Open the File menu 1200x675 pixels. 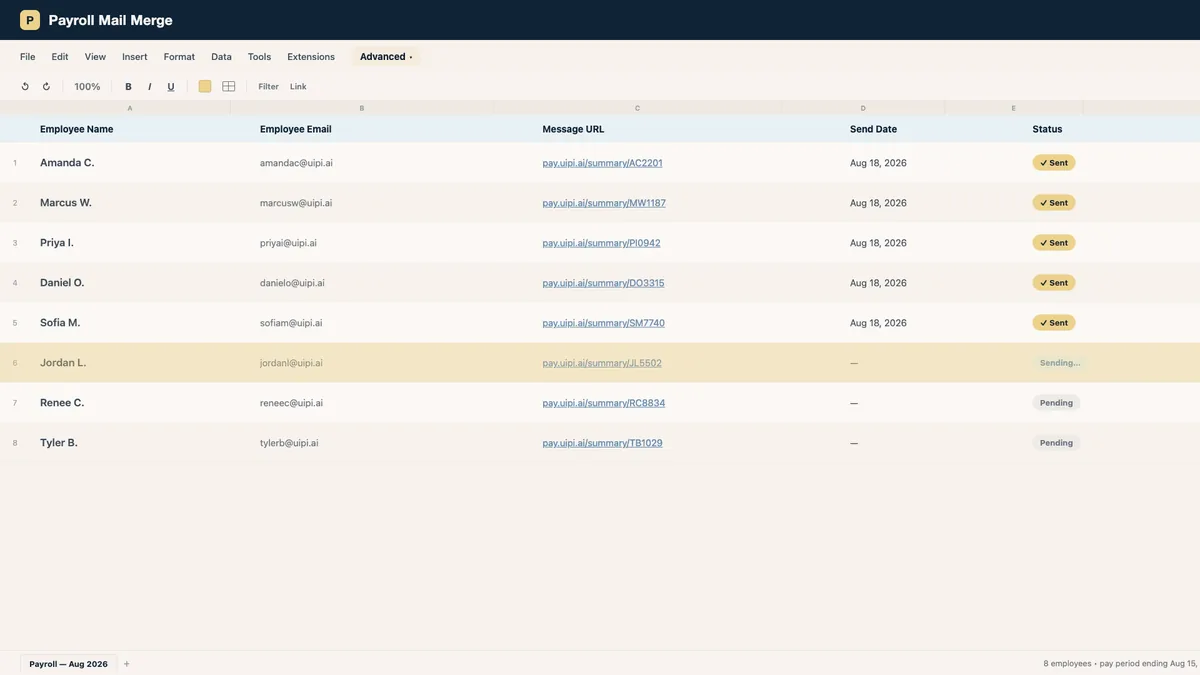[28, 57]
